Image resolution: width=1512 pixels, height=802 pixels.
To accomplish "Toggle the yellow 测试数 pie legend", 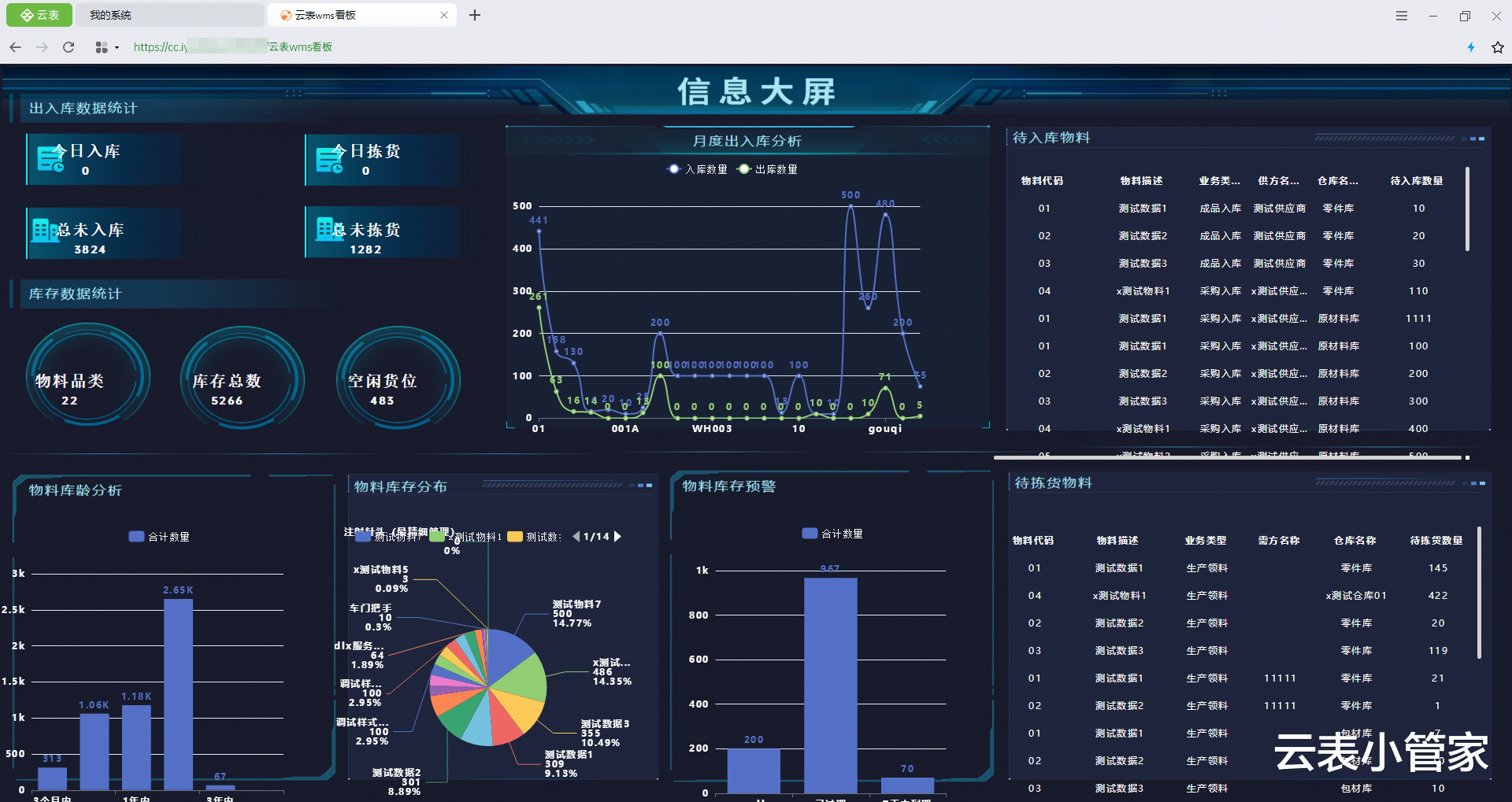I will click(535, 537).
